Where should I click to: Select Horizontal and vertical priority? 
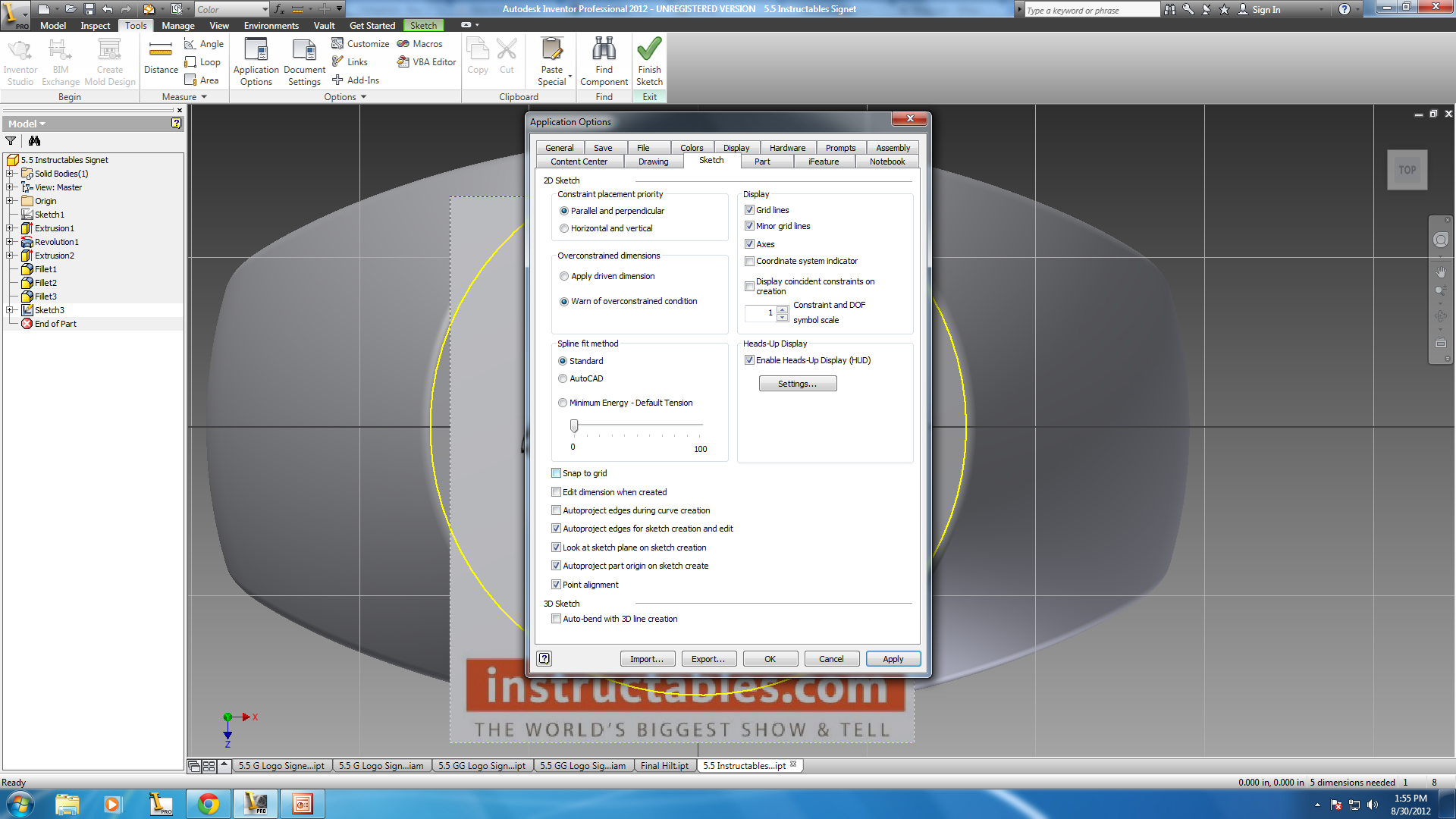coord(564,228)
